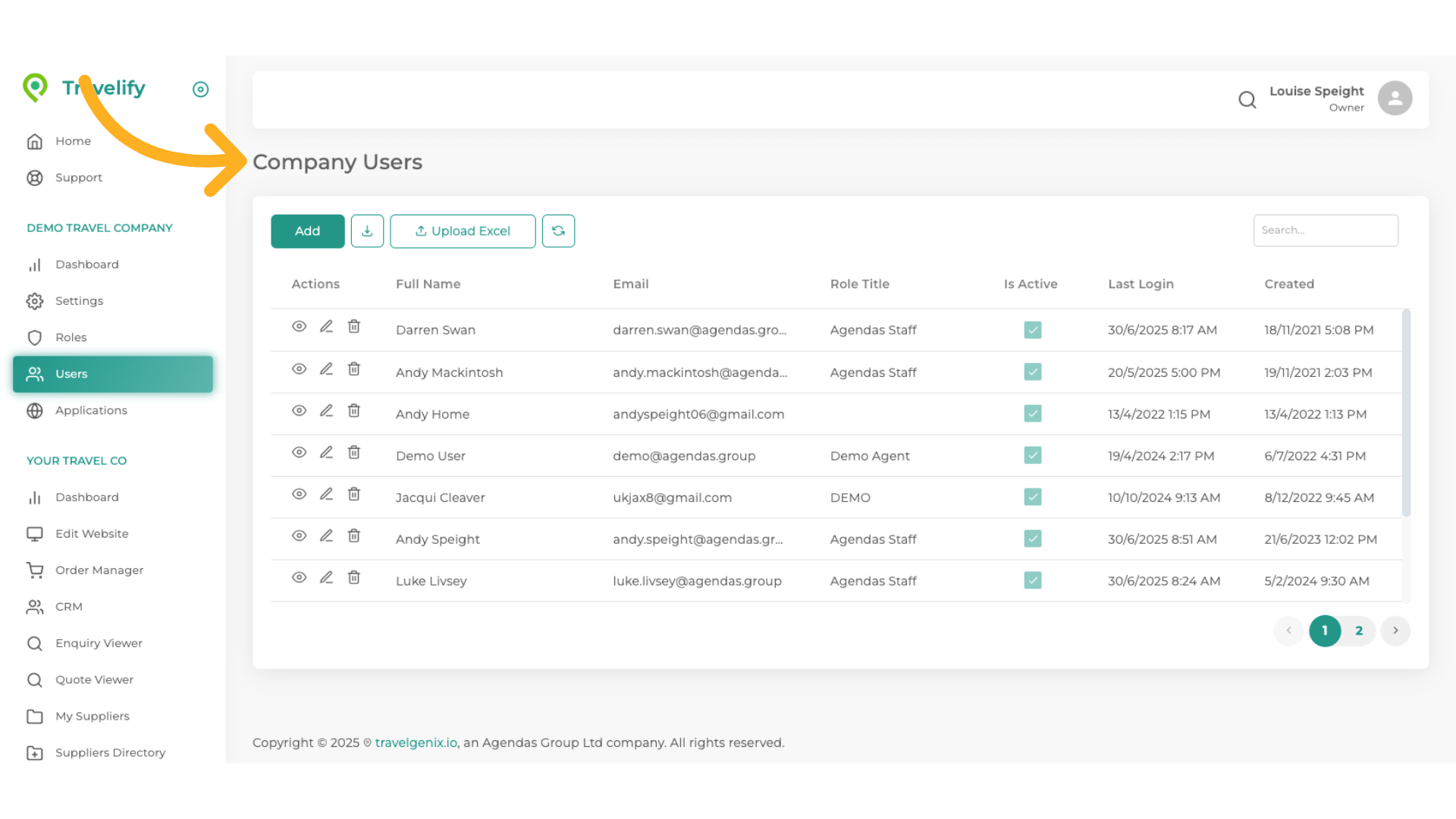Click the previous page chevron

tap(1288, 630)
